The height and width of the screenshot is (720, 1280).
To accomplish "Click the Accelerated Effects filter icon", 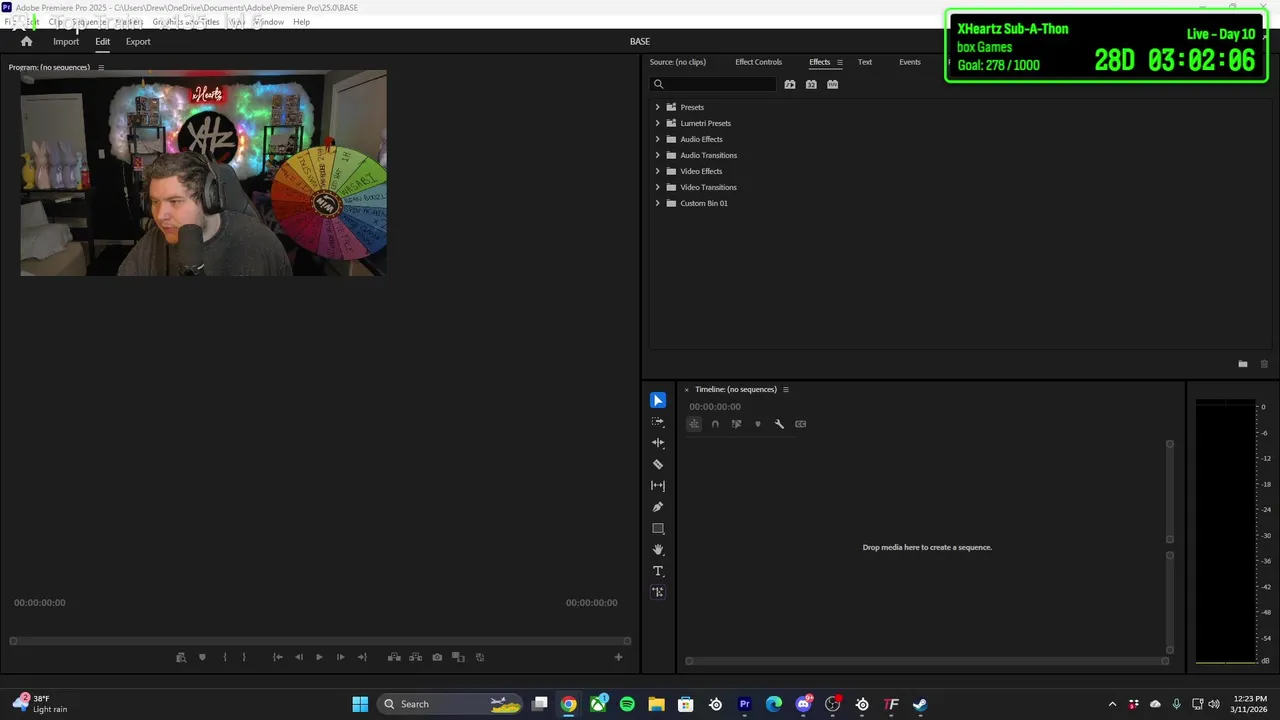I will coord(790,85).
